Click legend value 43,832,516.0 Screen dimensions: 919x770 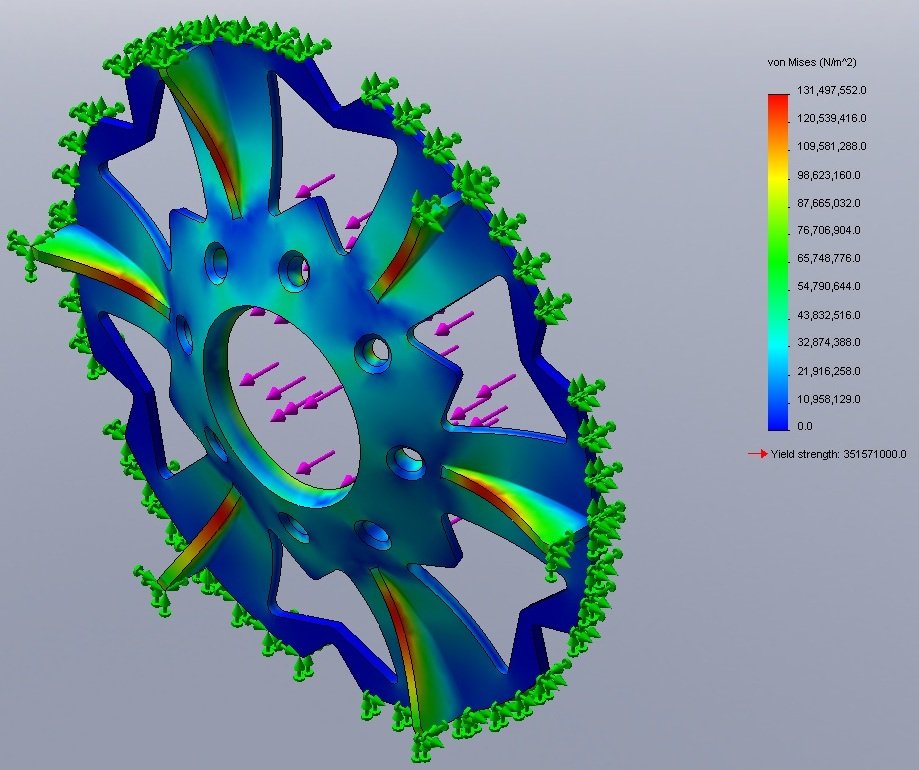click(x=829, y=315)
